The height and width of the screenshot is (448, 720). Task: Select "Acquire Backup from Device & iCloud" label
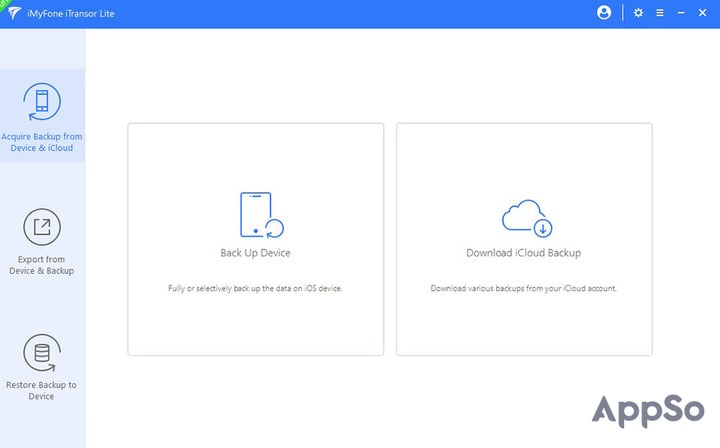pos(42,142)
